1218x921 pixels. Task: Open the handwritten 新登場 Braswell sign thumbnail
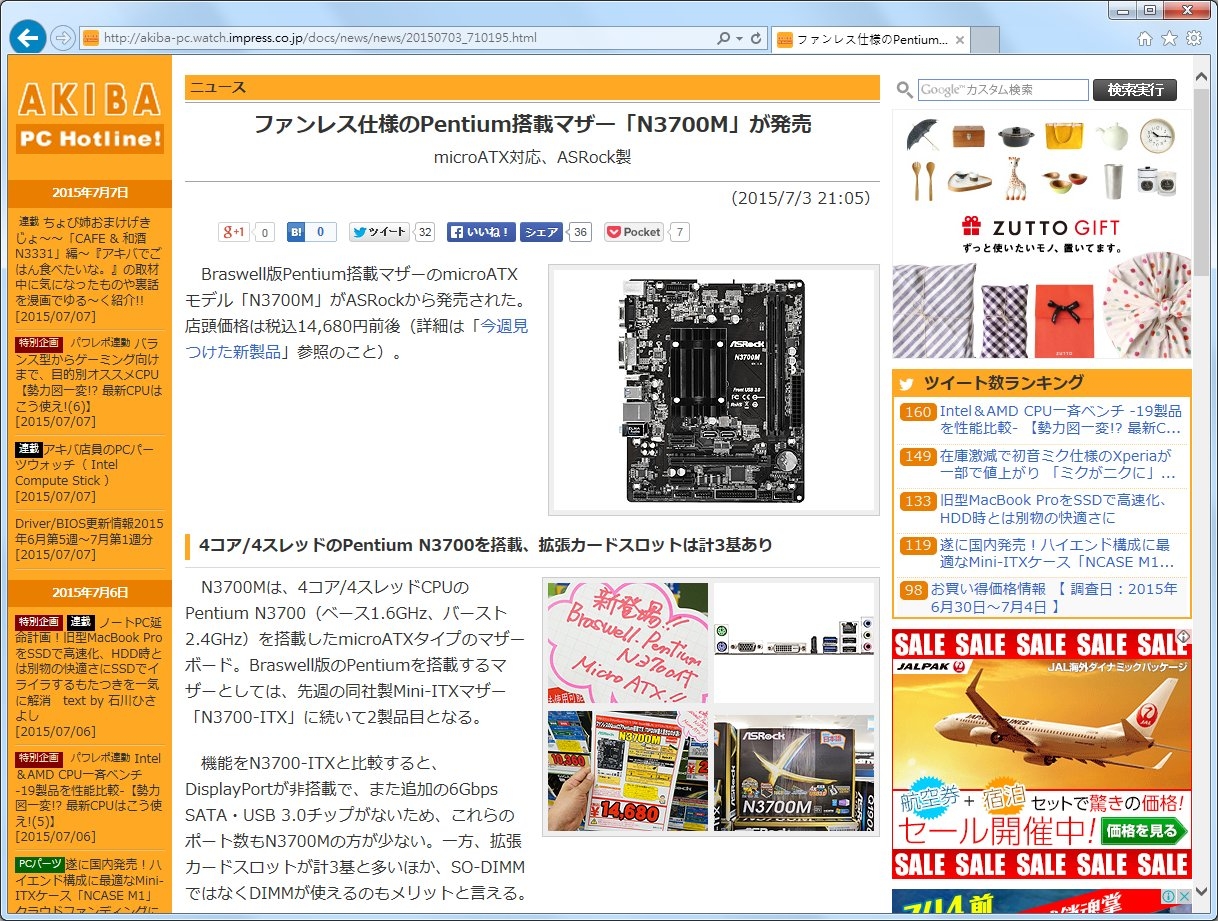(x=628, y=643)
